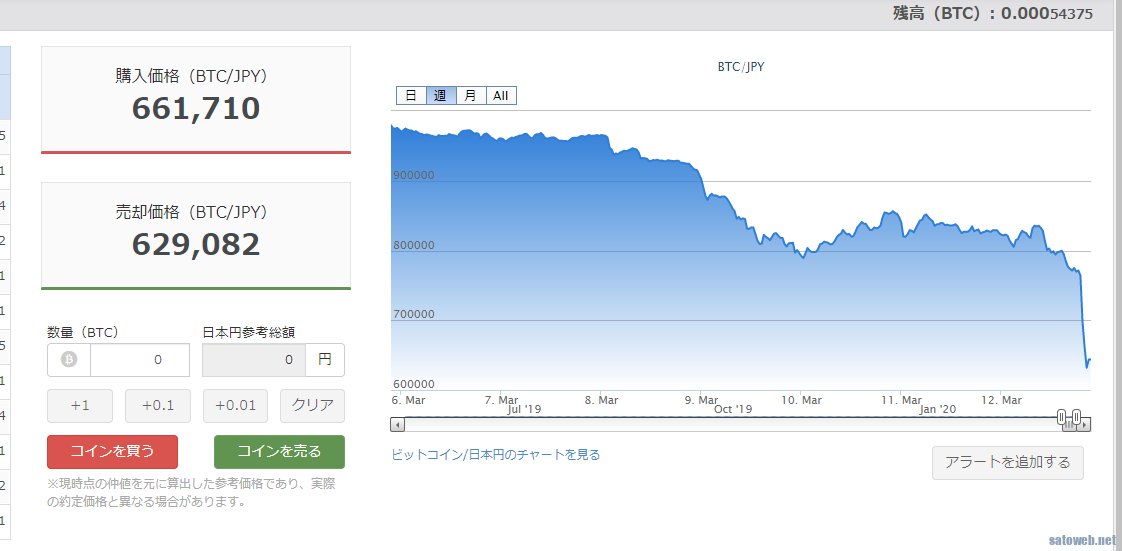The width and height of the screenshot is (1122, 551).
Task: Click the 日本円参考総額 amount field
Action: point(254,360)
